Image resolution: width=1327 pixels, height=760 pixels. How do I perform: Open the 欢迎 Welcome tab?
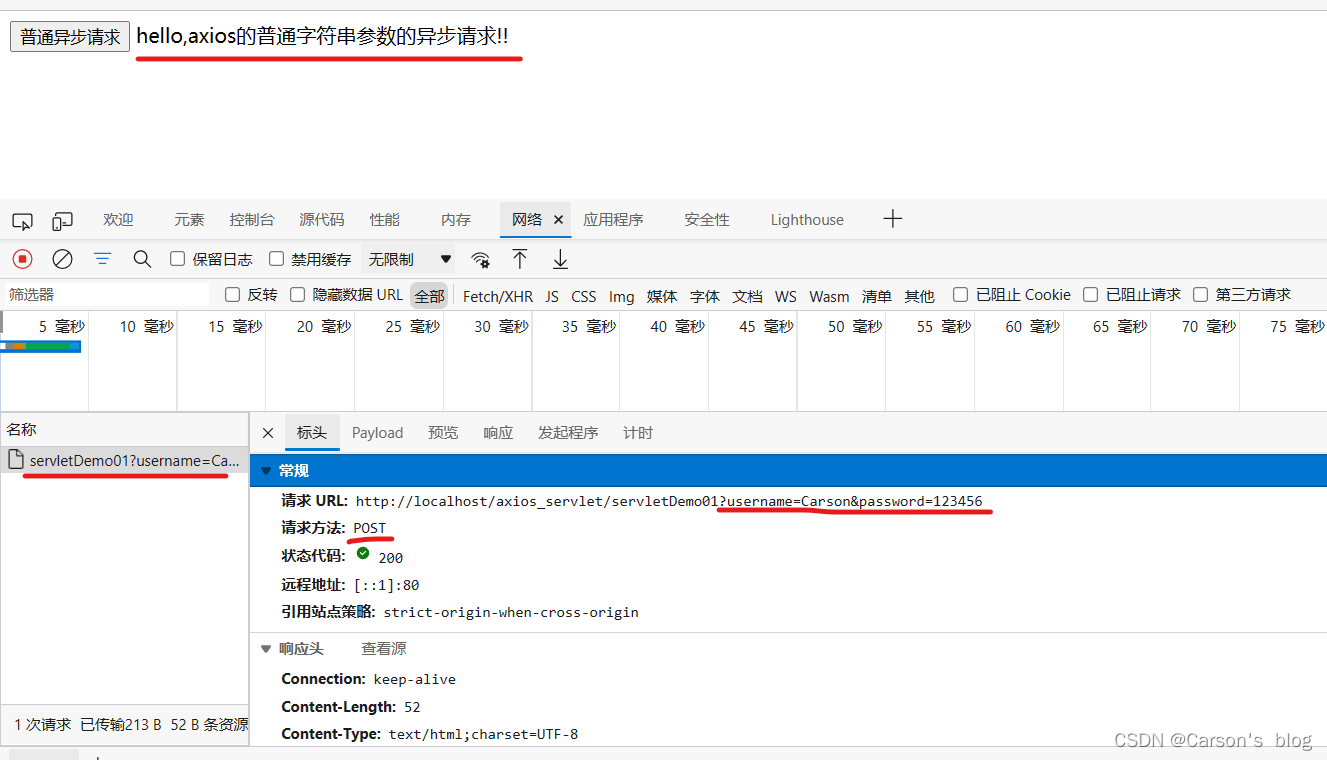click(118, 220)
